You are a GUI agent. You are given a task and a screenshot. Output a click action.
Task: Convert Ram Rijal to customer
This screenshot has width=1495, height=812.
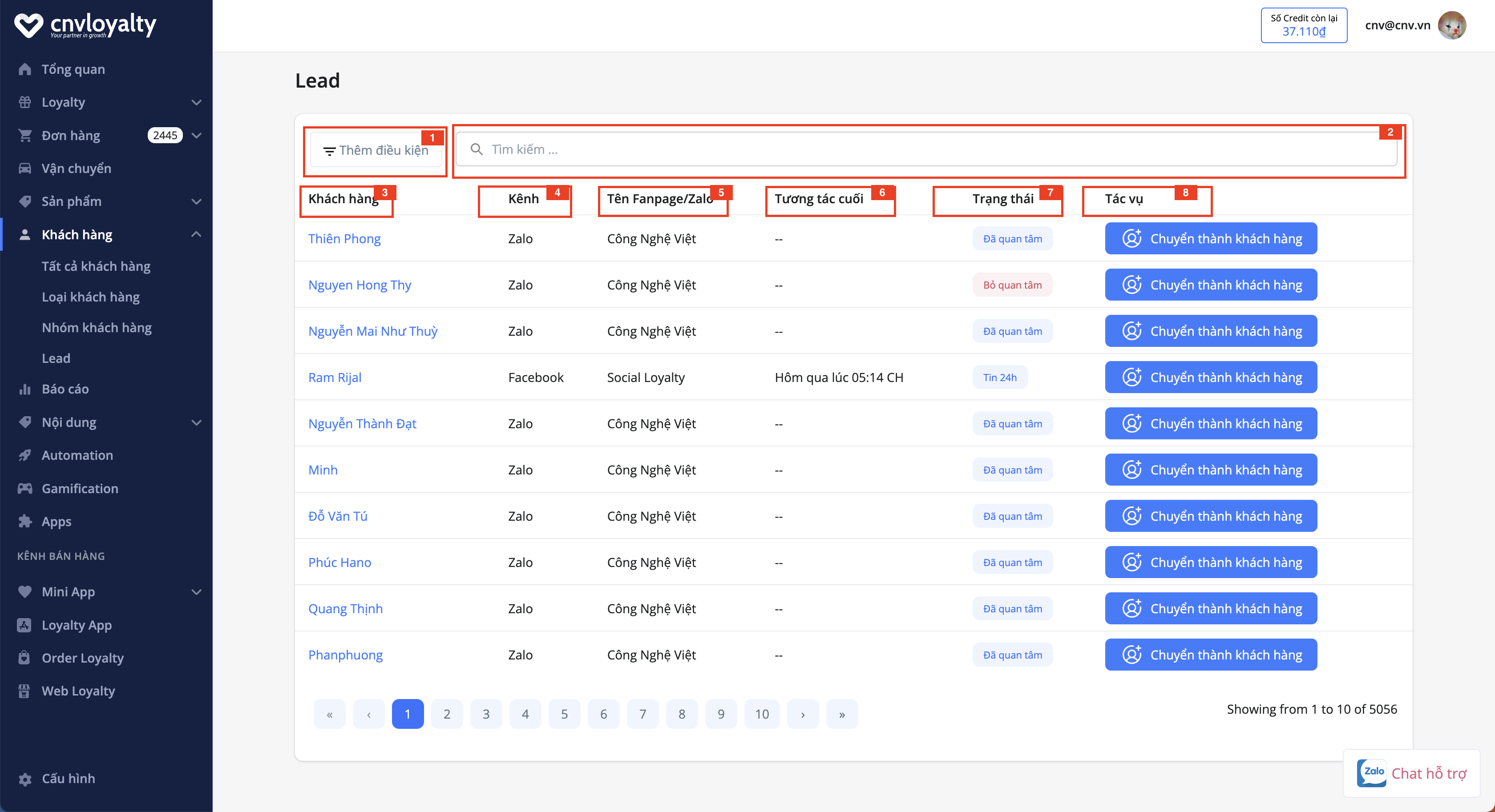[x=1211, y=378]
